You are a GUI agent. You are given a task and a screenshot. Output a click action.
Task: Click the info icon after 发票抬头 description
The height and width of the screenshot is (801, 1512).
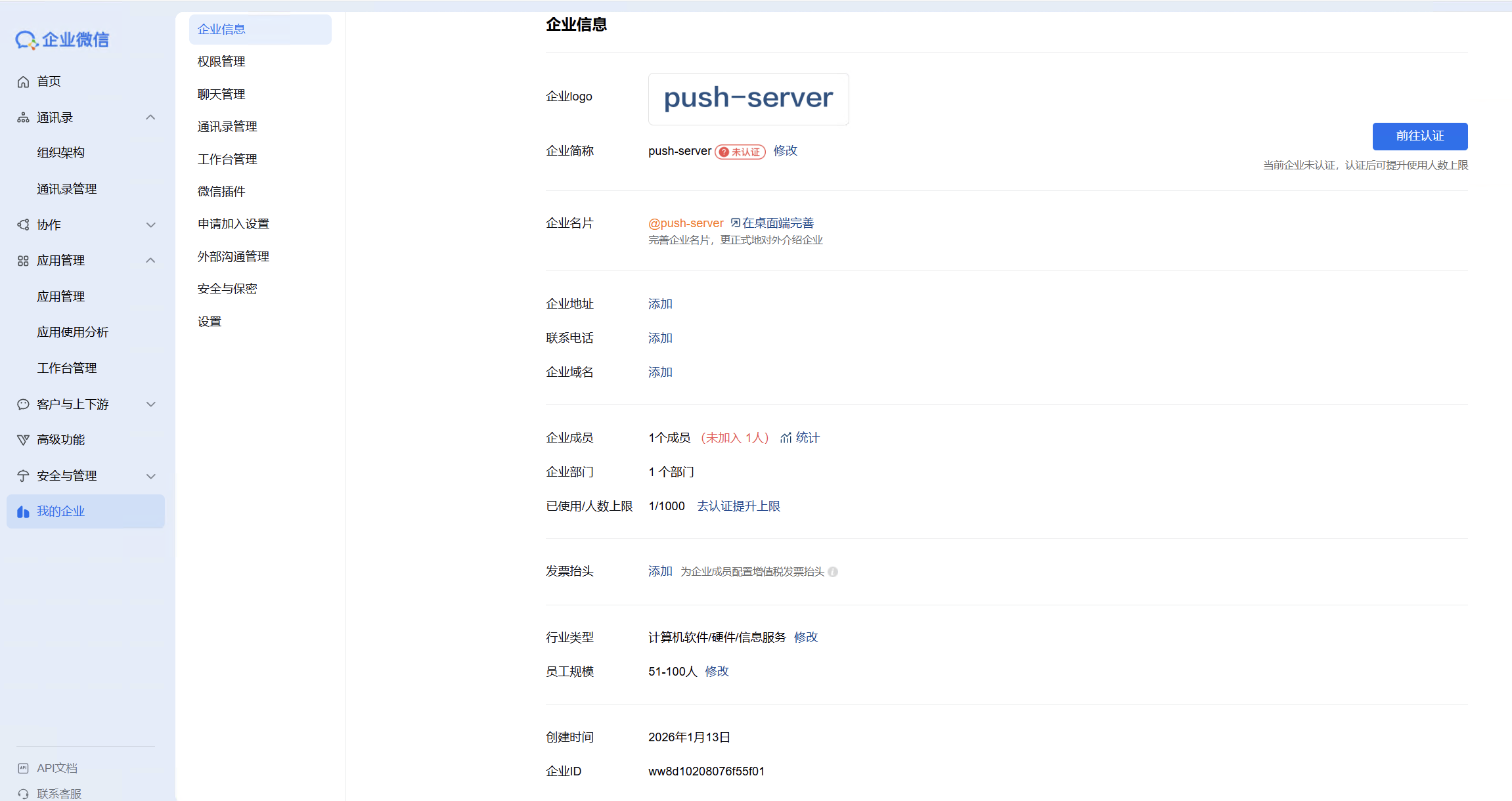(833, 572)
